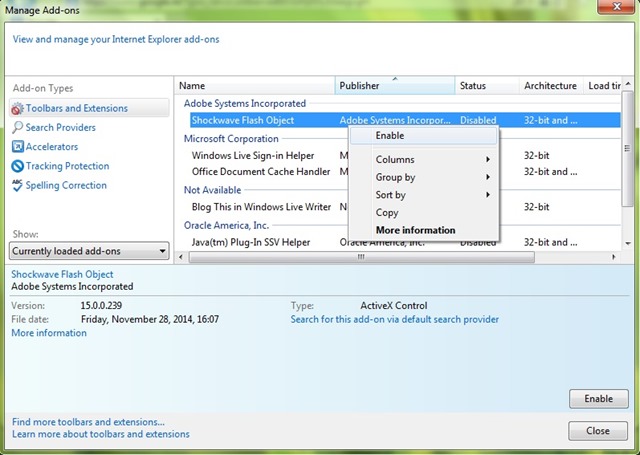Viewport: 640px width, 455px height.
Task: Open the Currently loaded add-ons dropdown
Action: [x=89, y=251]
